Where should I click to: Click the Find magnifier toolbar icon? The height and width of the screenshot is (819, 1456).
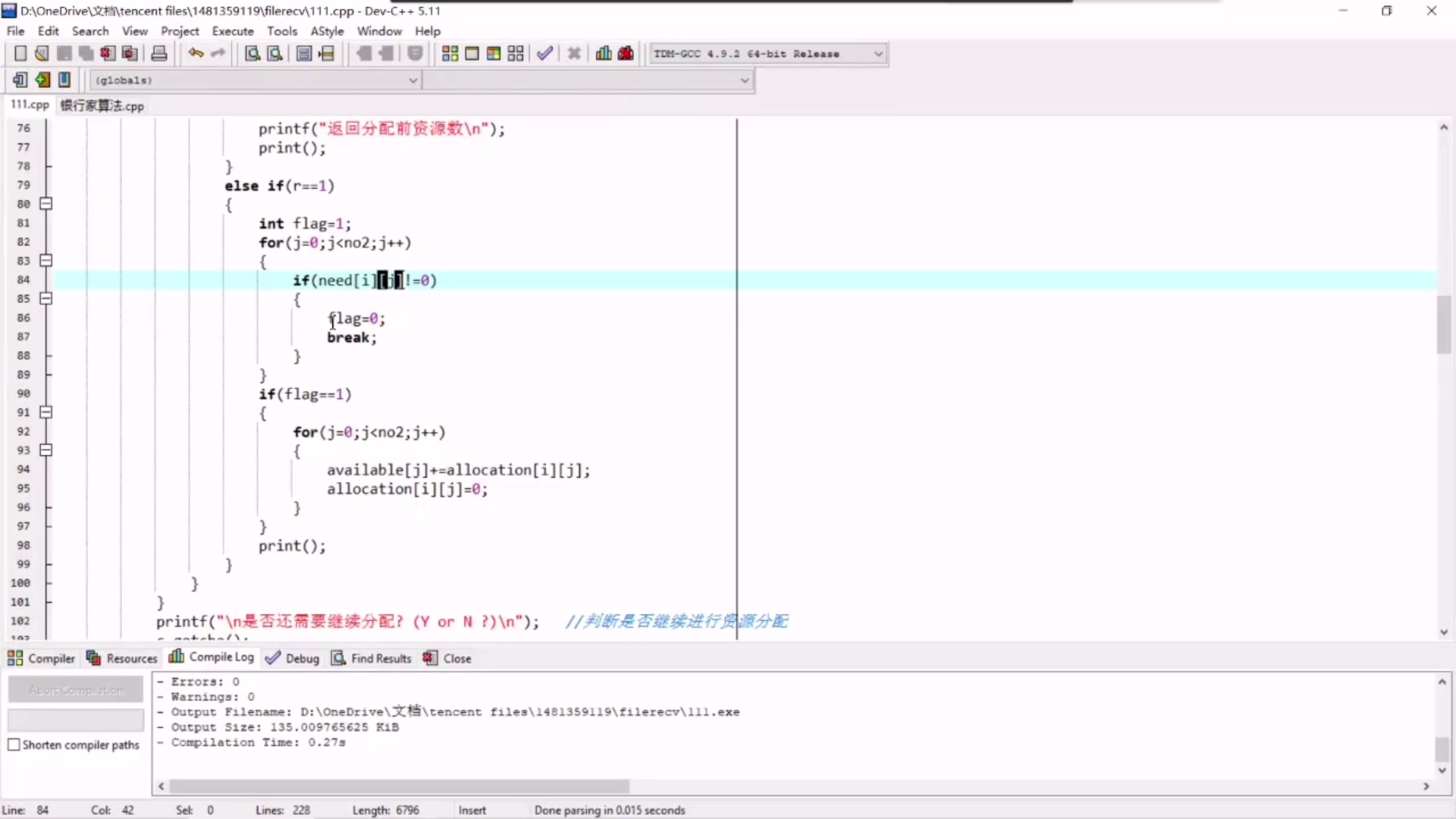point(253,54)
